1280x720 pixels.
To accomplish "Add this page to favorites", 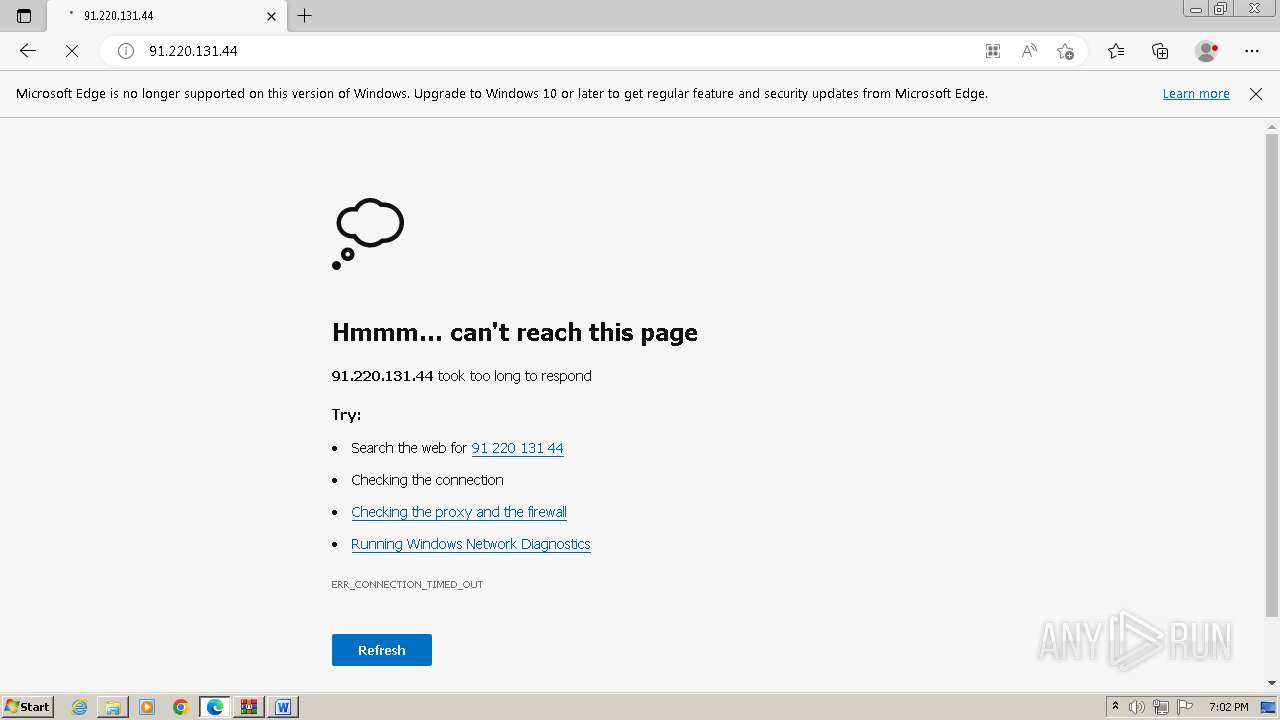I will tap(1065, 51).
